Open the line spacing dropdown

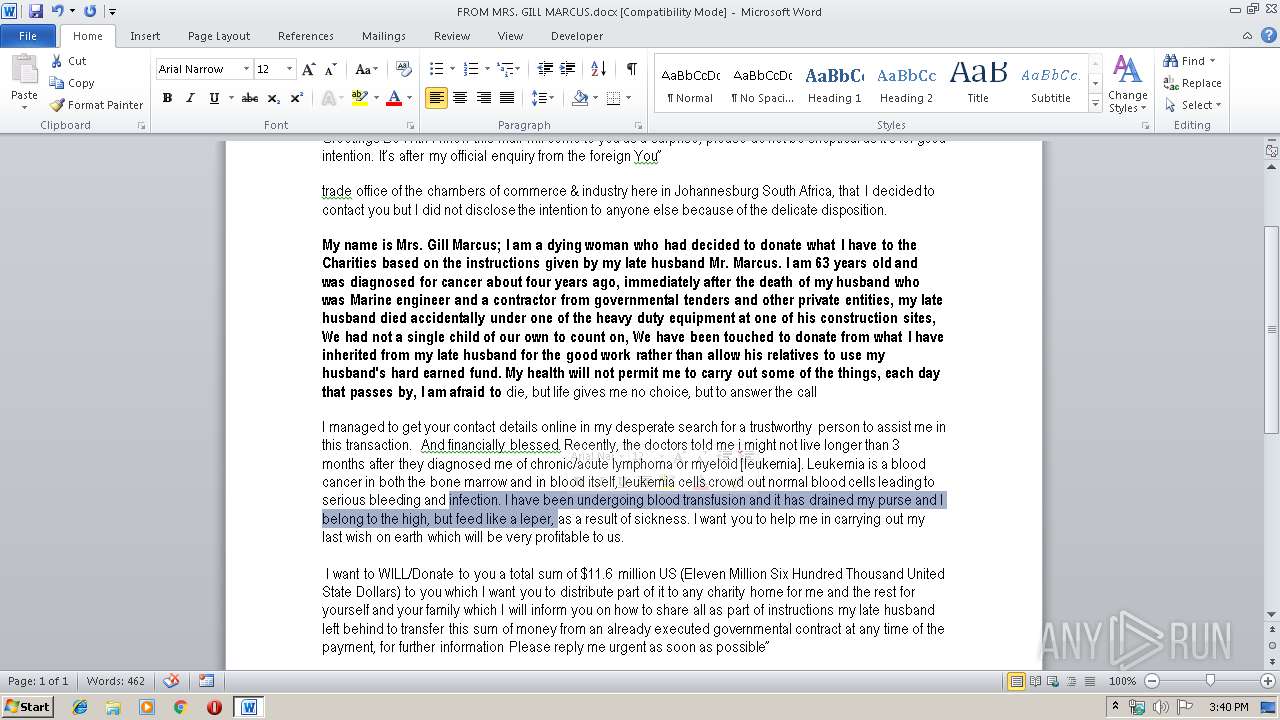coord(543,98)
